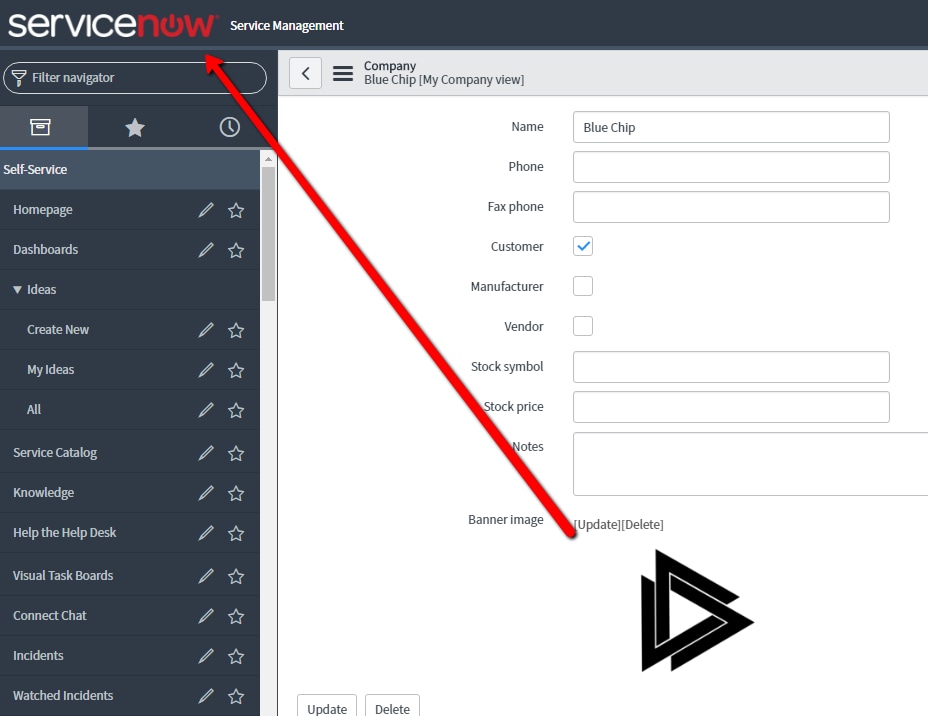Click the Notes text area
Screen dimensions: 928x716
point(750,464)
